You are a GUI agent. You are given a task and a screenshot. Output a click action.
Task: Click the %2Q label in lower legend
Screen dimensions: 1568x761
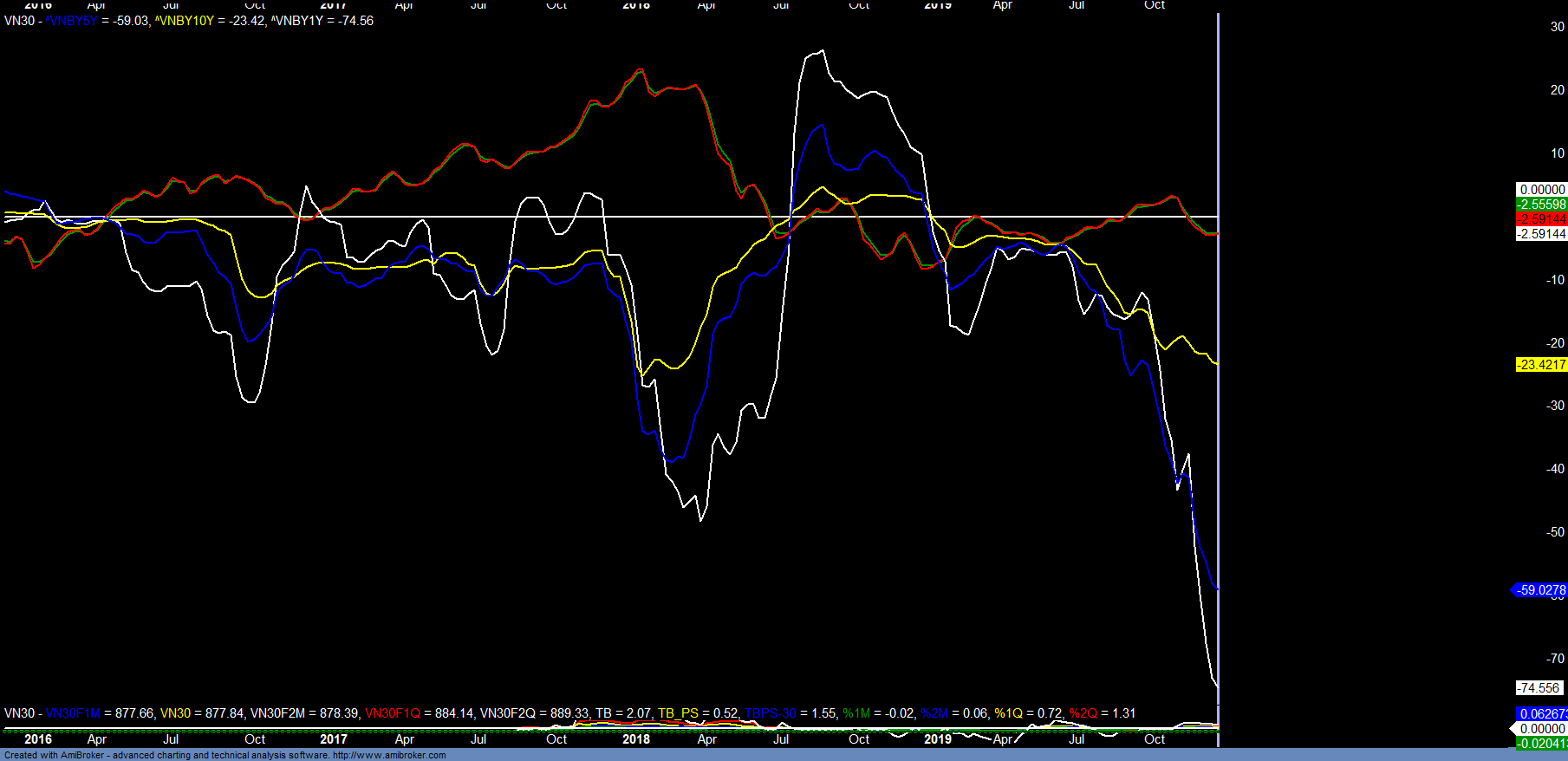[1083, 713]
